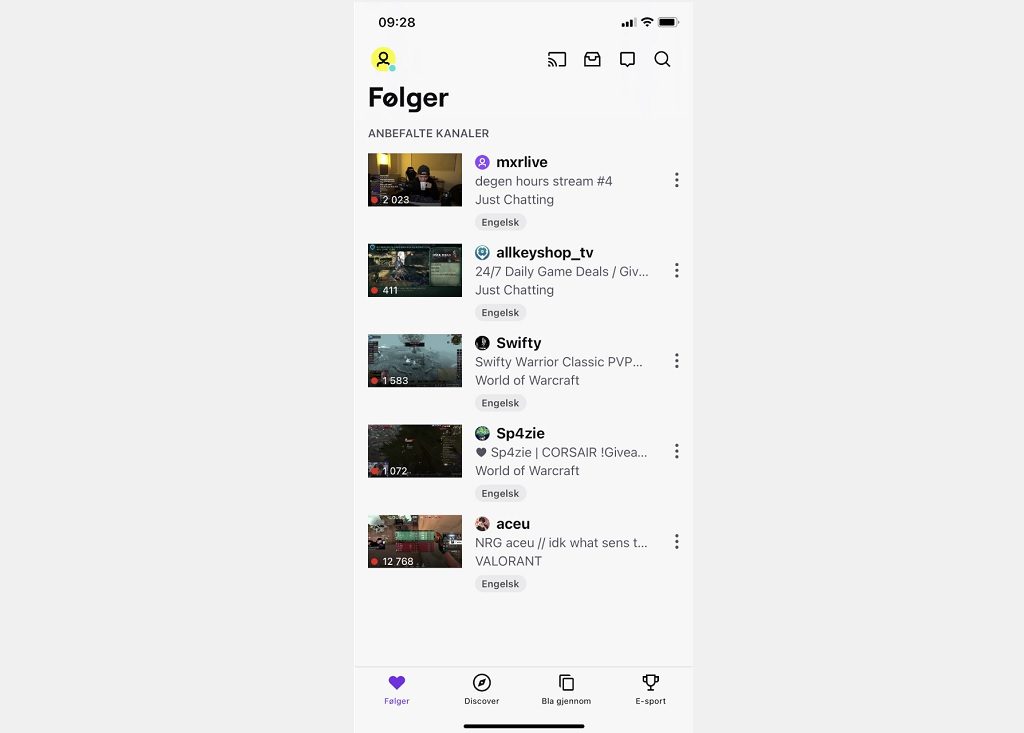Viewport: 1024px width, 733px height.
Task: Tap the battery status icon
Action: (668, 22)
